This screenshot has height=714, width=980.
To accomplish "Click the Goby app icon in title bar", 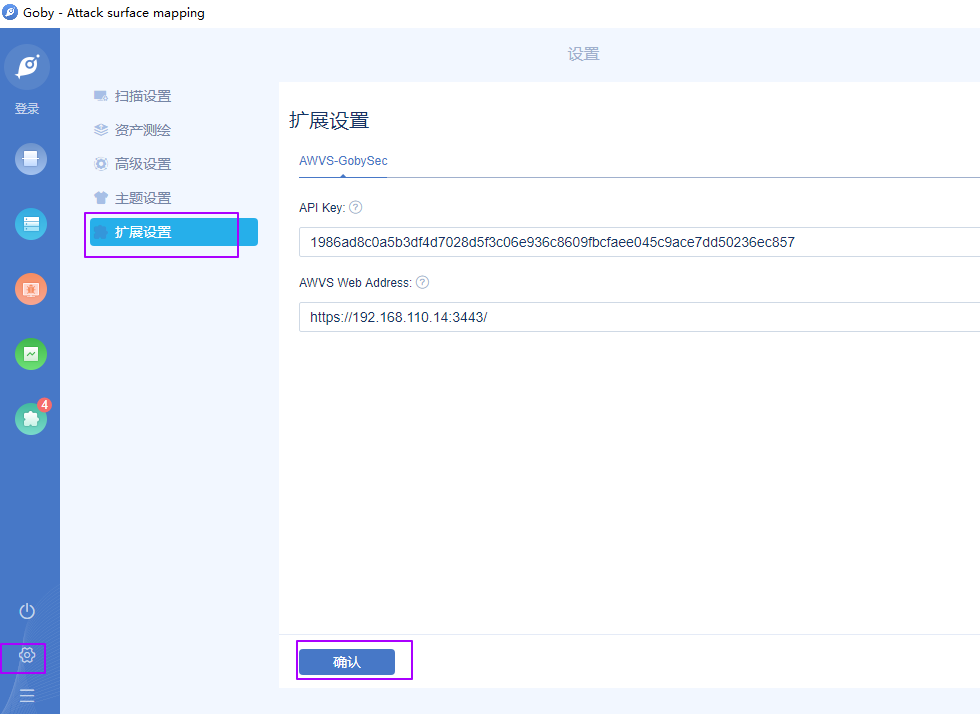I will [x=10, y=13].
